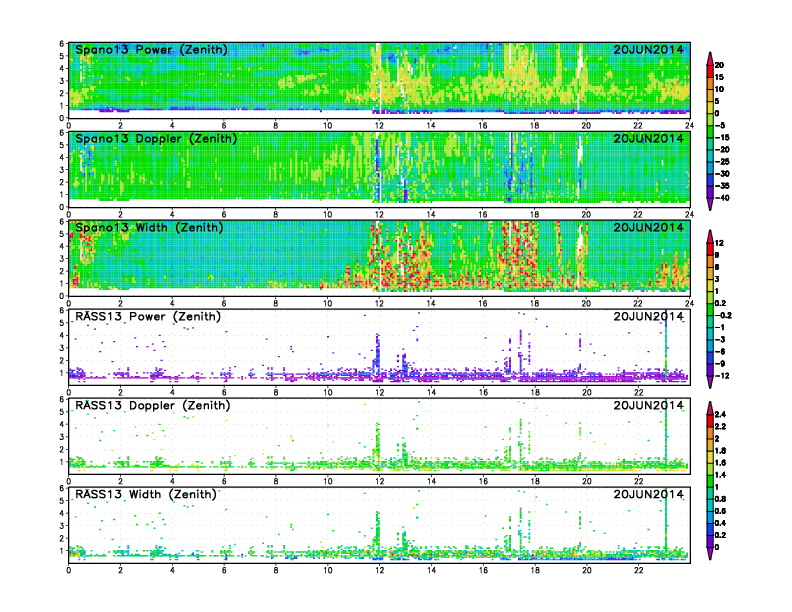This screenshot has width=792, height=612.
Task: Click hour tick 22 under RASS13 Power panel
Action: (638, 392)
